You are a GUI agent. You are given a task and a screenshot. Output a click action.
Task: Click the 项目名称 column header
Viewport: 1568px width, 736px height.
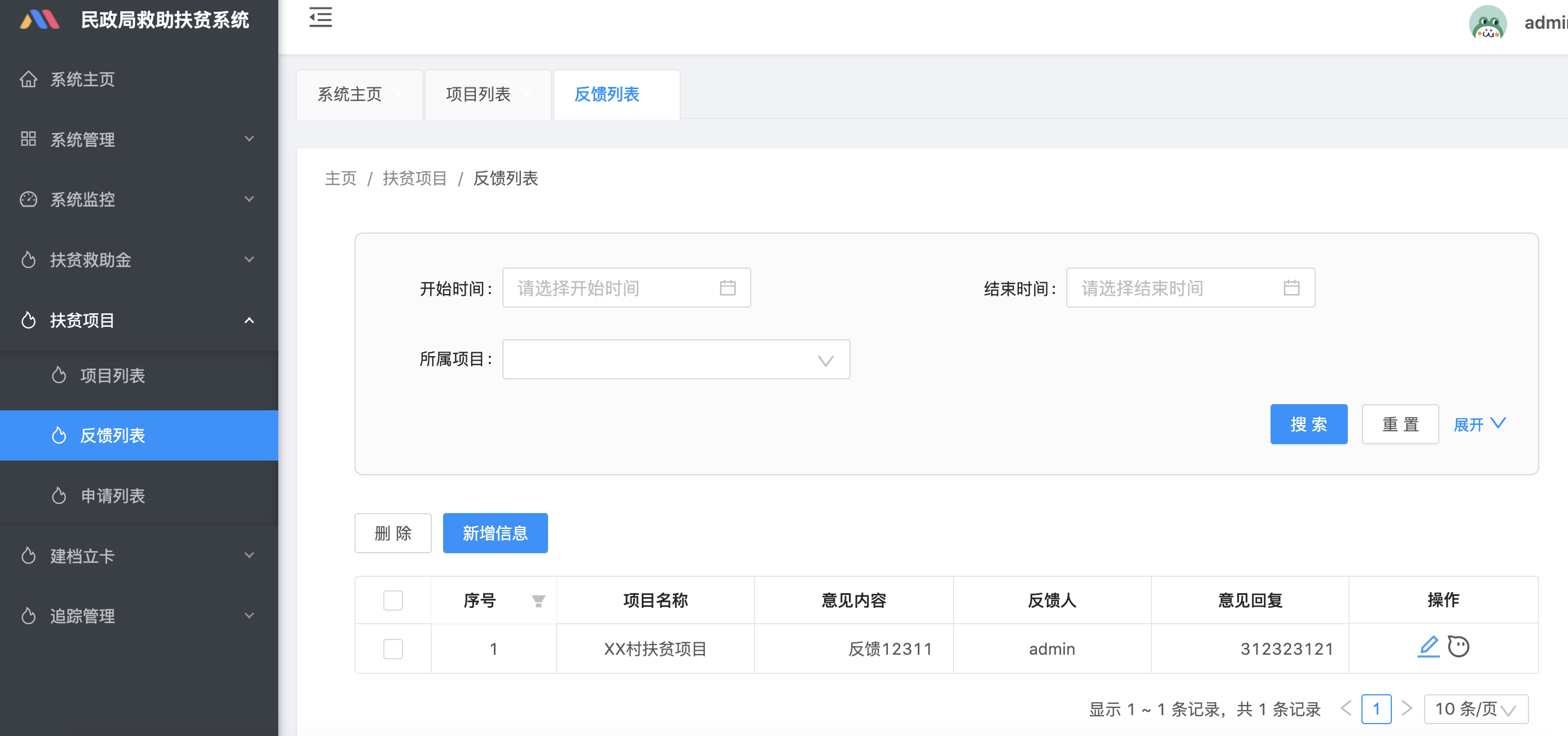655,600
